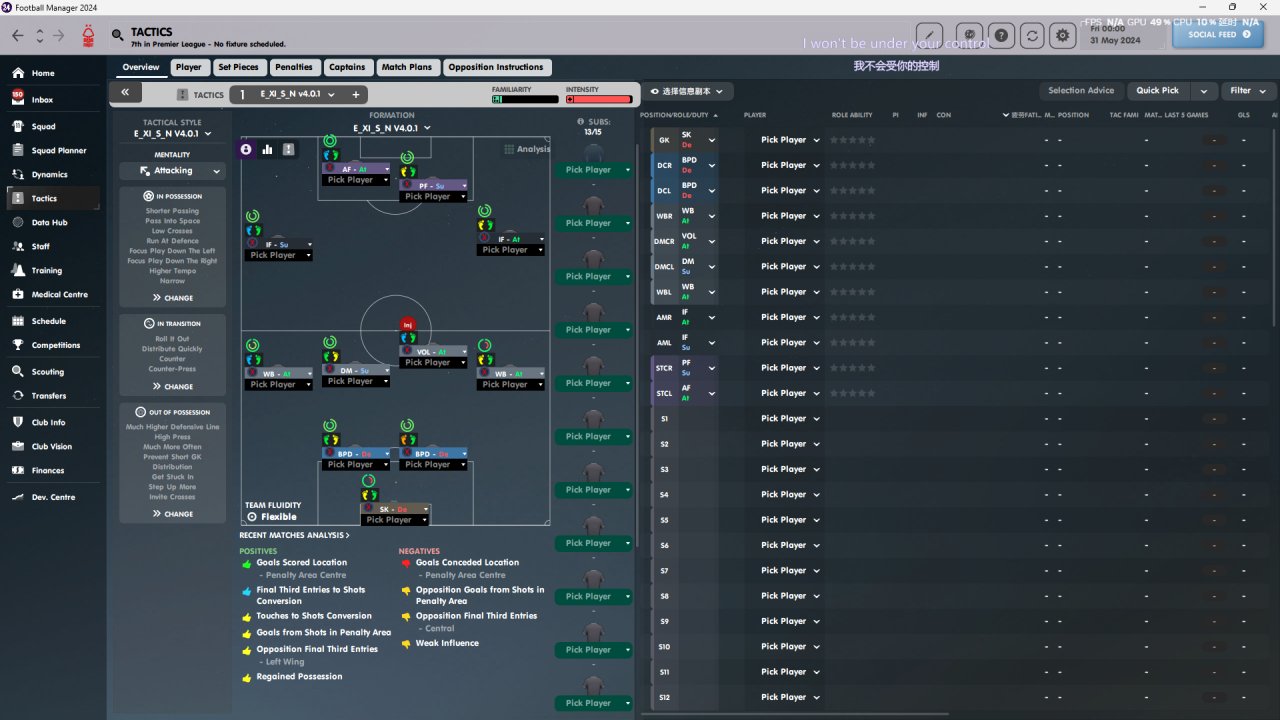Open the Filter dropdown

[1248, 91]
